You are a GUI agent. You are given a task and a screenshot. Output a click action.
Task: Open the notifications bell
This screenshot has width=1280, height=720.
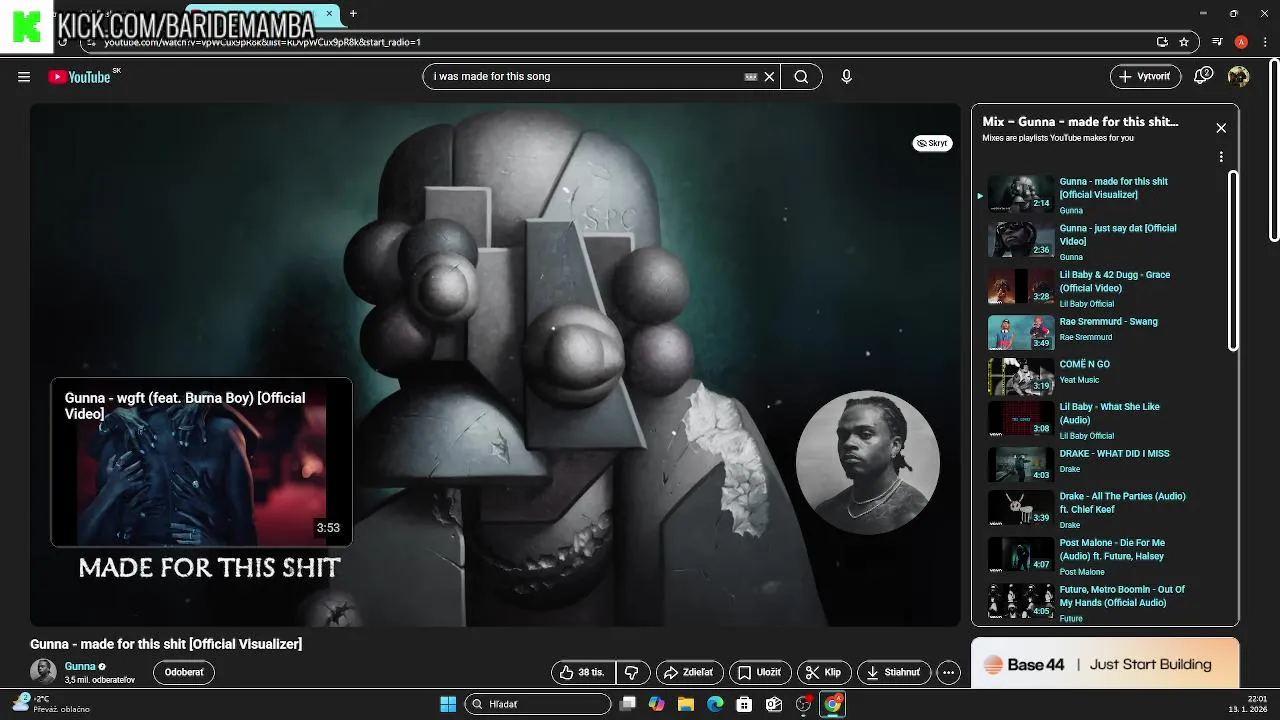coord(1204,76)
